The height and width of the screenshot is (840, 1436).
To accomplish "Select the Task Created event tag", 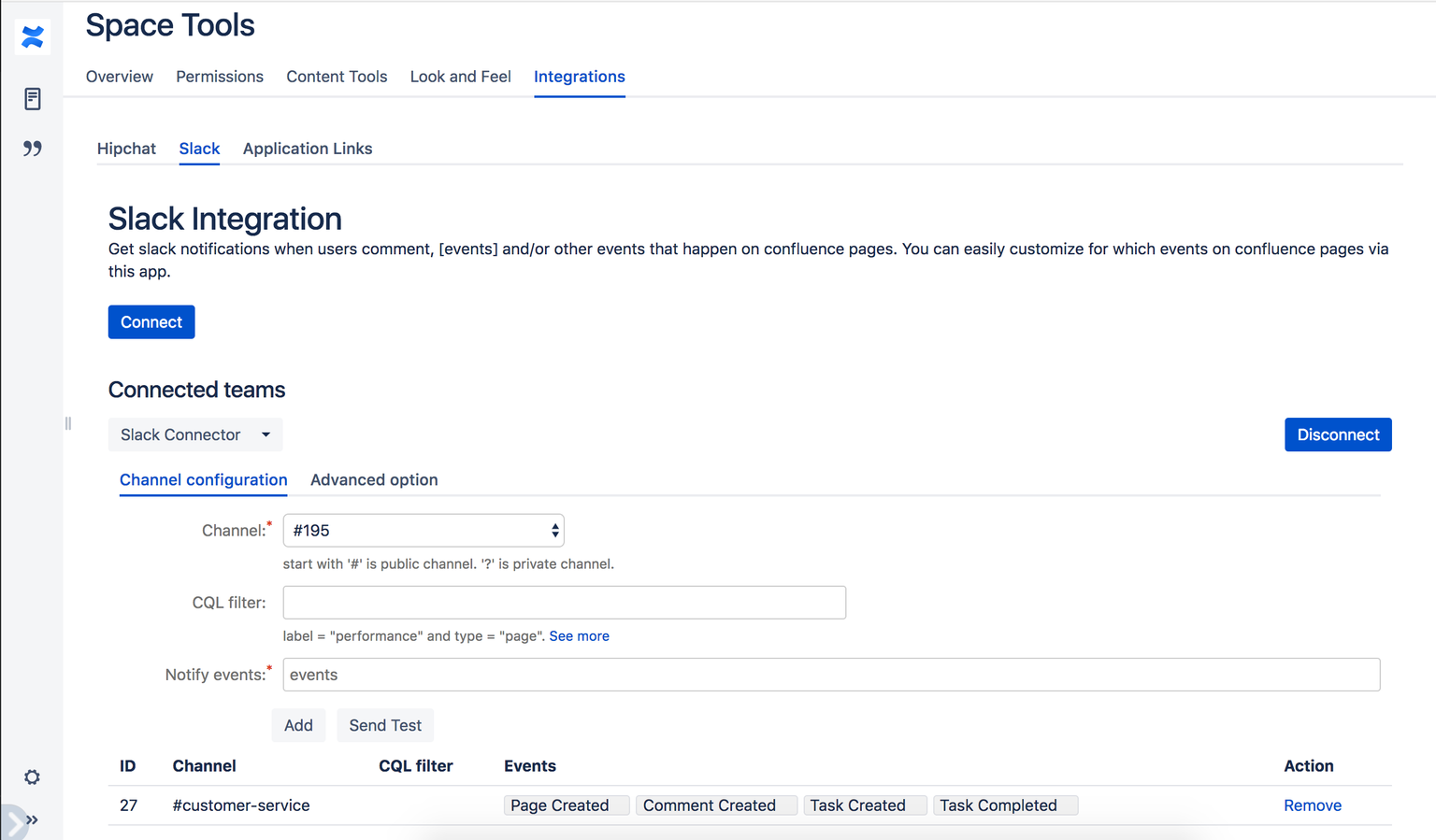I will pos(866,805).
